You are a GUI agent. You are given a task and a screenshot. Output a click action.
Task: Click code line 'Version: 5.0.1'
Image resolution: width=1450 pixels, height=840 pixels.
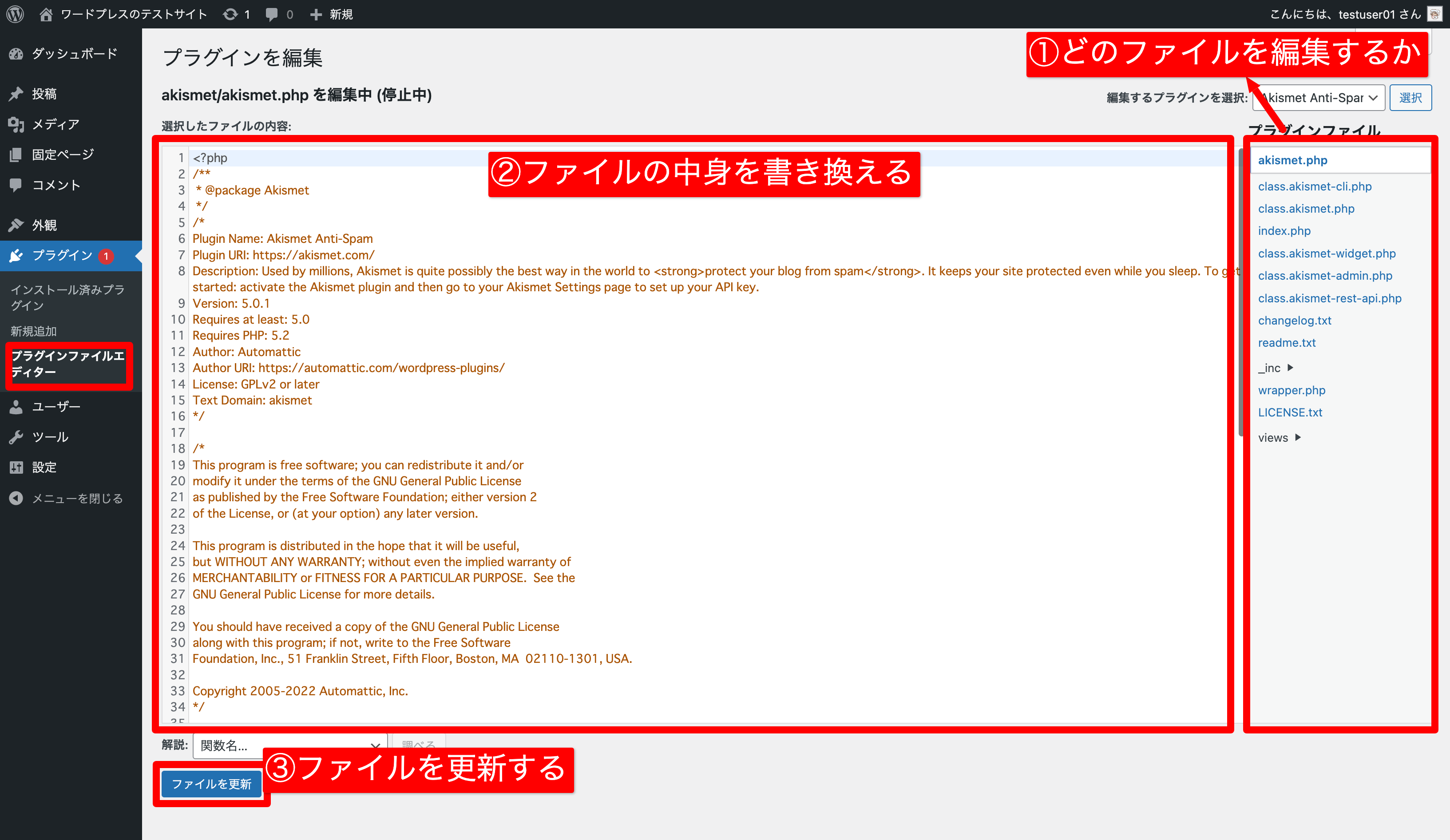click(x=231, y=303)
